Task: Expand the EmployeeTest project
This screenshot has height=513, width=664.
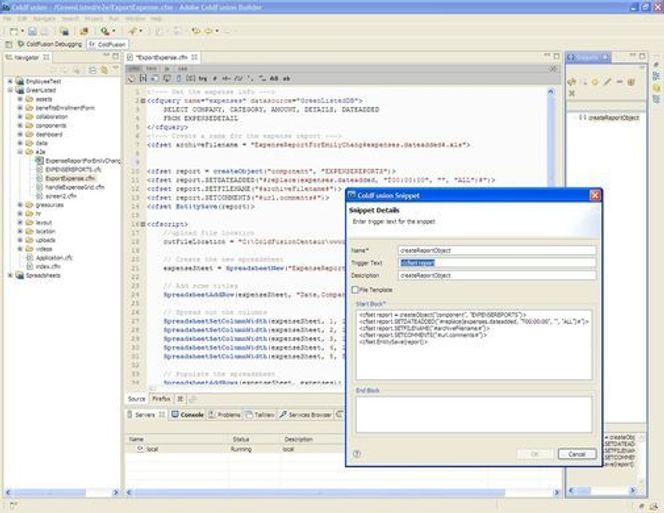Action: [x=10, y=81]
